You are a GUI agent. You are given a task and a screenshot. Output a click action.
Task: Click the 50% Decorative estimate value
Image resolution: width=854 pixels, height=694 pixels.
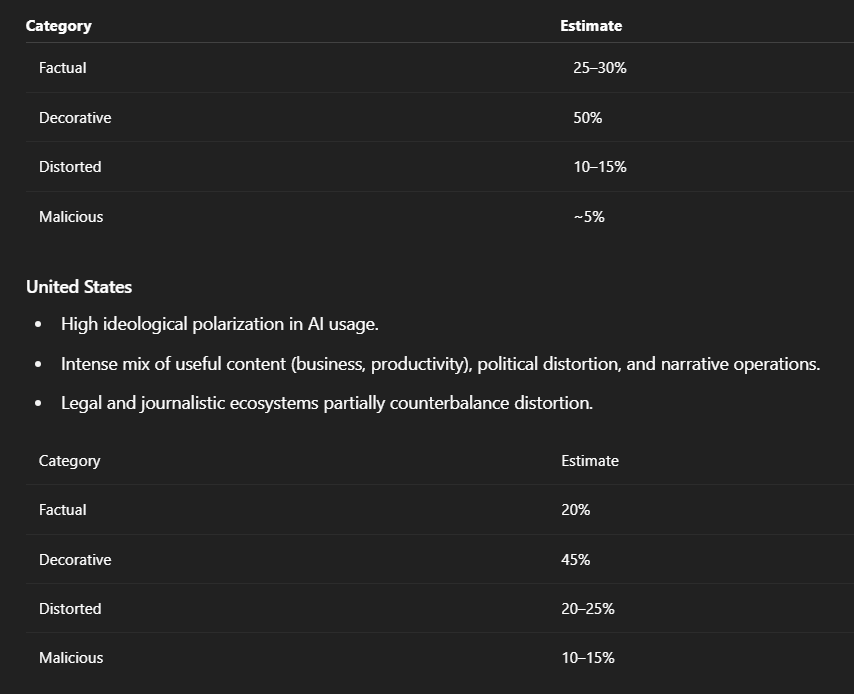[588, 118]
